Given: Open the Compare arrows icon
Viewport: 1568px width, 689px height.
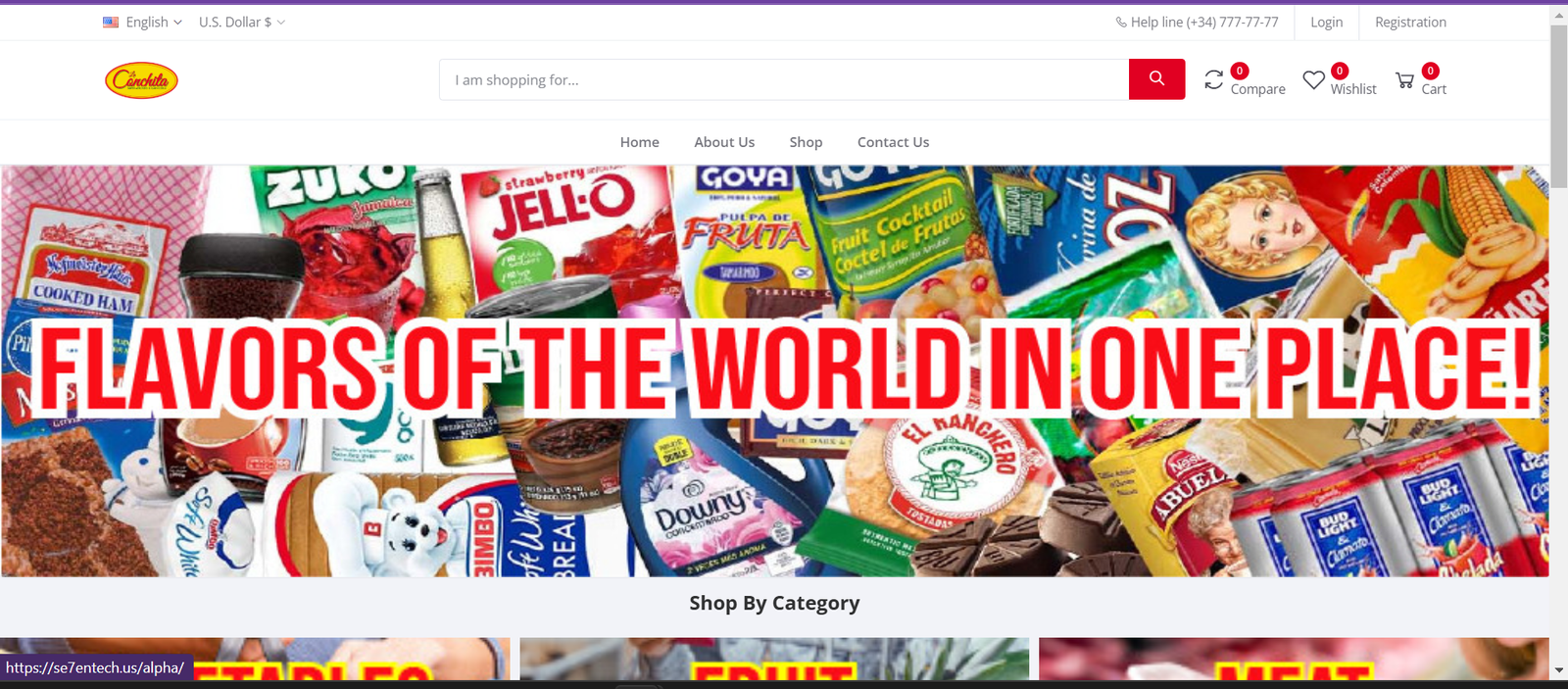Looking at the screenshot, I should [1213, 79].
